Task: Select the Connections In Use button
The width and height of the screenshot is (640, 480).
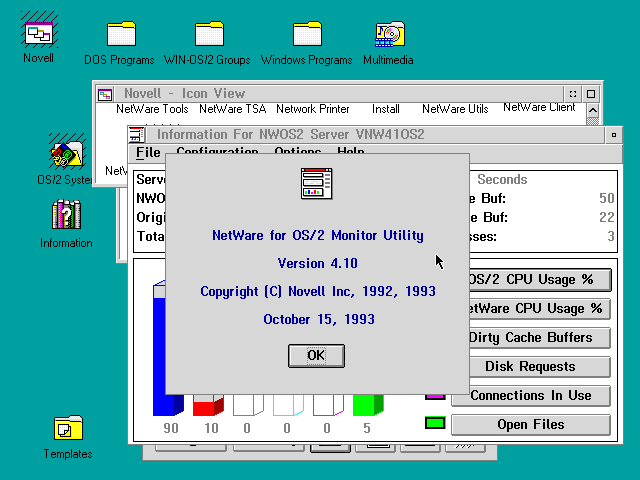Action: point(531,396)
